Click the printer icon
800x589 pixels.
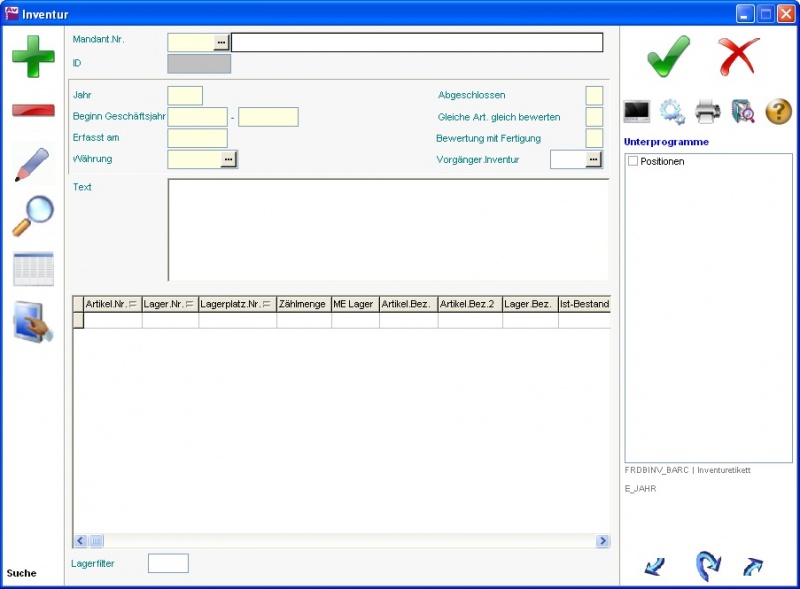tap(708, 112)
